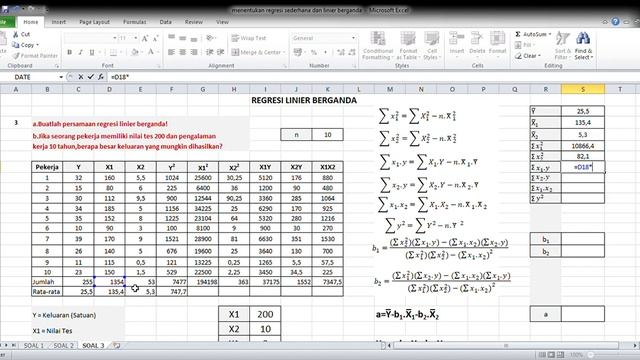The height and width of the screenshot is (360, 640).
Task: Decrease decimal places icon
Action: [x=352, y=52]
